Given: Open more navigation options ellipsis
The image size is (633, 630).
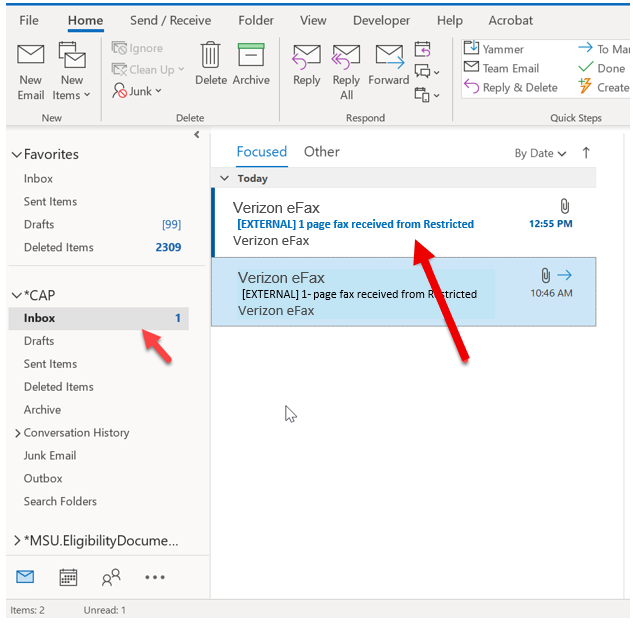Looking at the screenshot, I should (155, 577).
